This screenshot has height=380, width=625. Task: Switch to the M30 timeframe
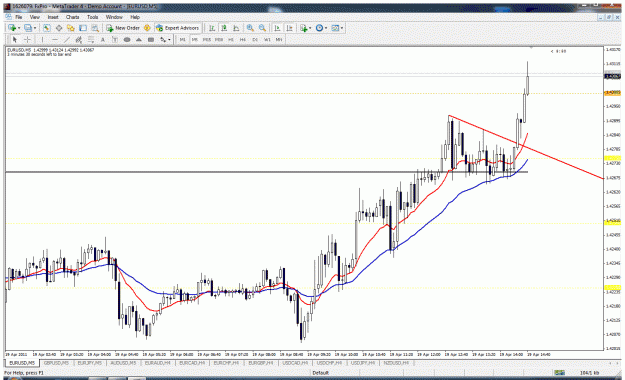218,39
